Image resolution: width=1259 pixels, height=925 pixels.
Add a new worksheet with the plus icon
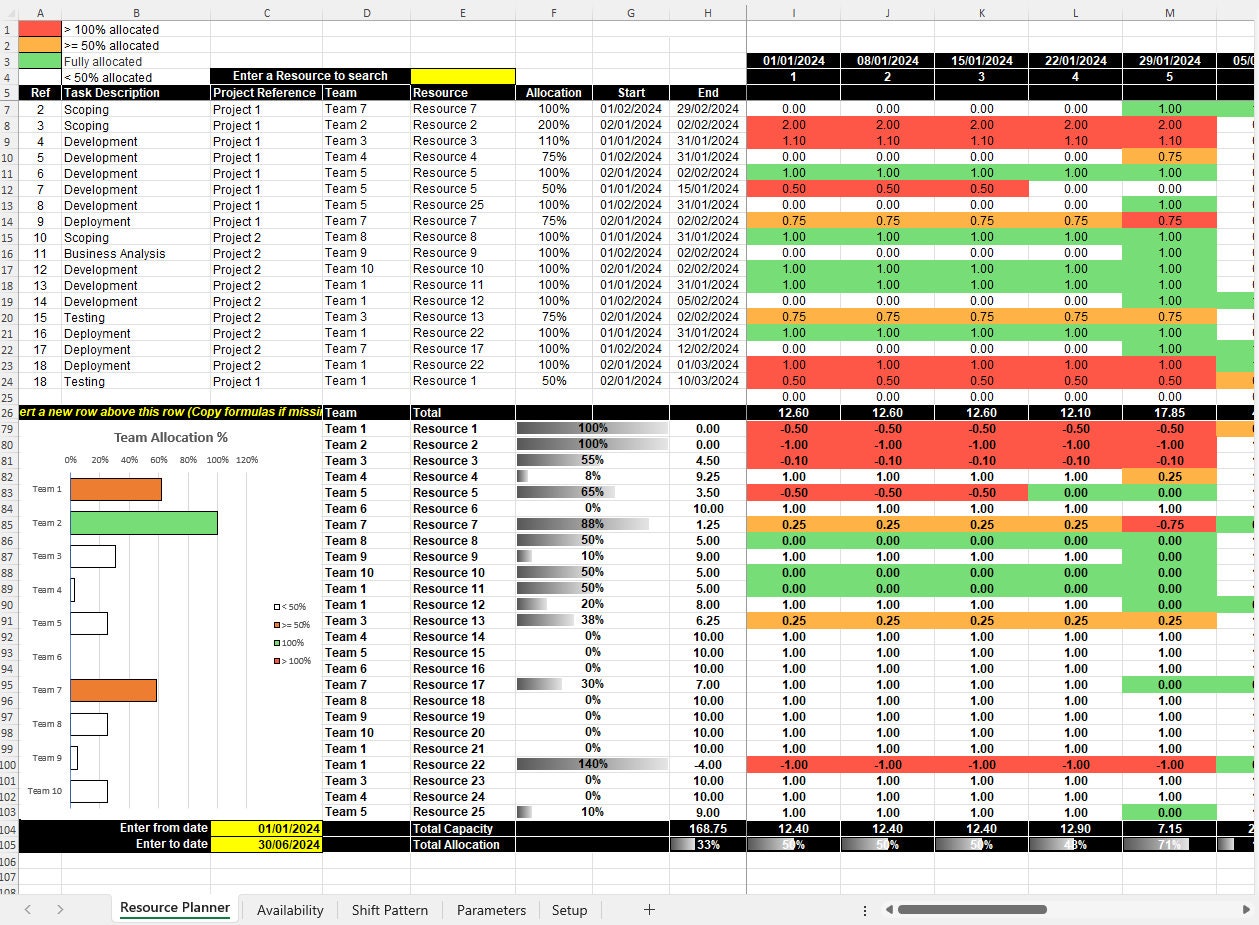(x=649, y=910)
